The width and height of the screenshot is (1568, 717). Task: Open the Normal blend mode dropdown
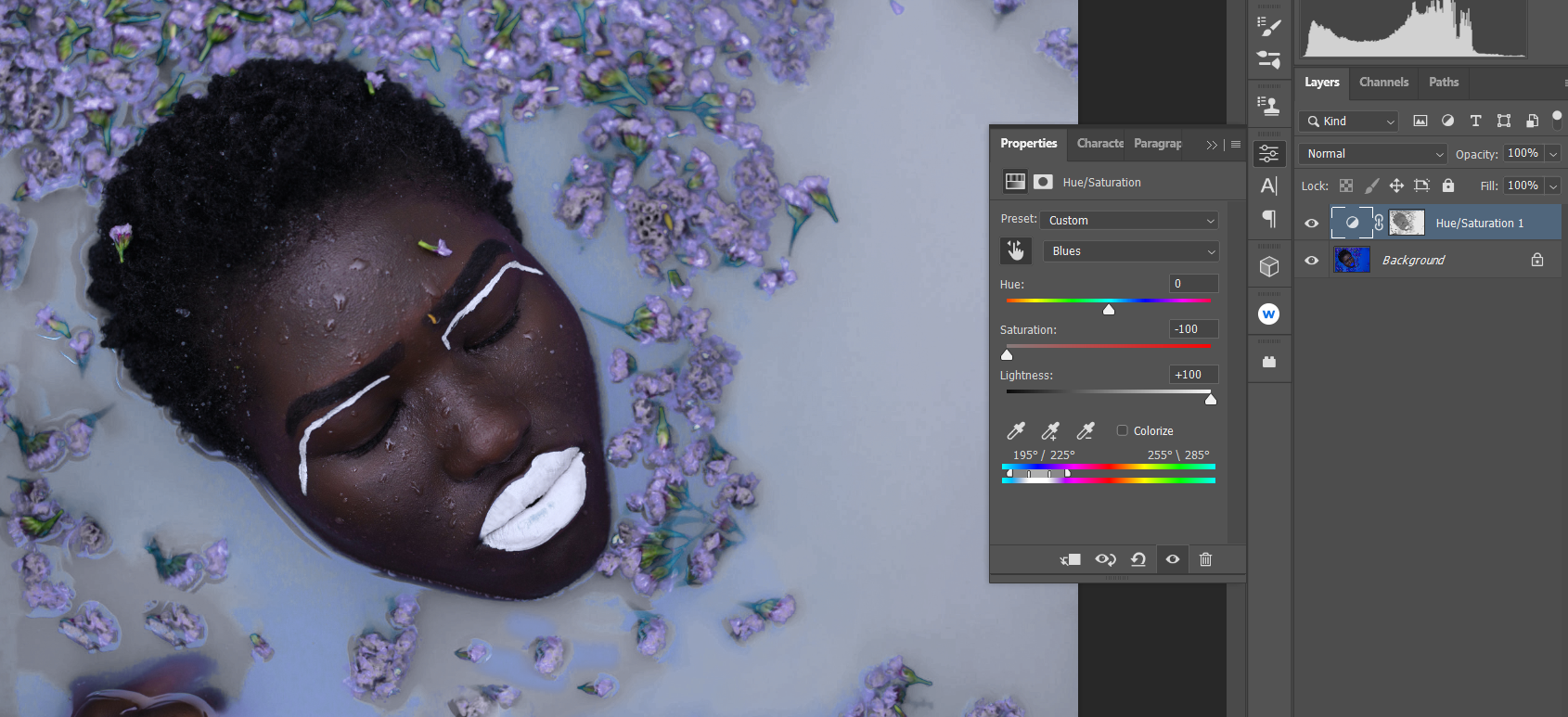pyautogui.click(x=1373, y=154)
